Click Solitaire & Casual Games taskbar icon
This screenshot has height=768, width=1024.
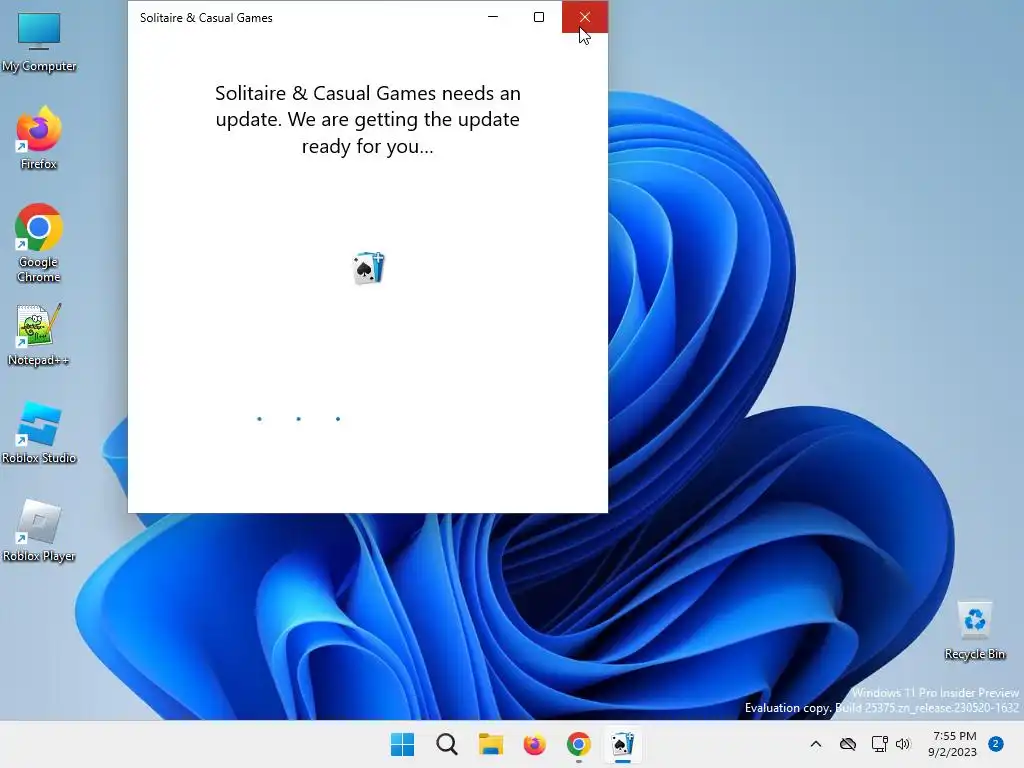[x=622, y=744]
